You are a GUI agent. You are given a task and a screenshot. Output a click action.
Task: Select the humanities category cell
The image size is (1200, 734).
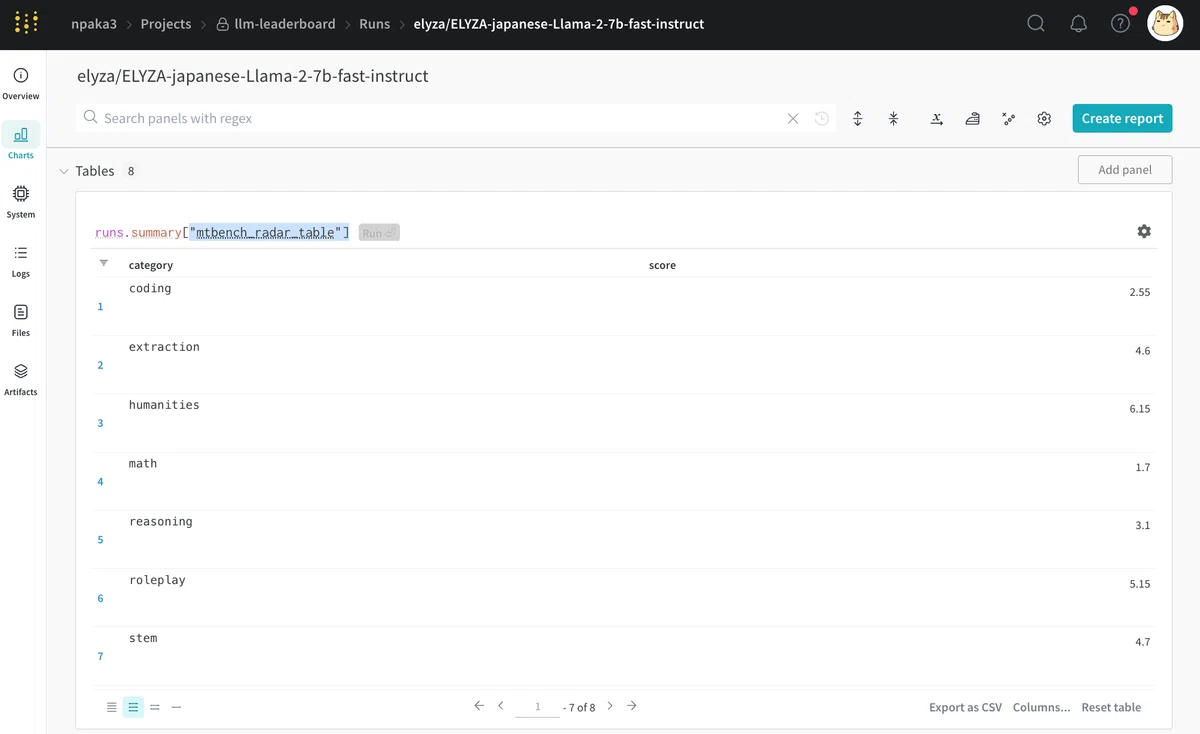coord(164,405)
